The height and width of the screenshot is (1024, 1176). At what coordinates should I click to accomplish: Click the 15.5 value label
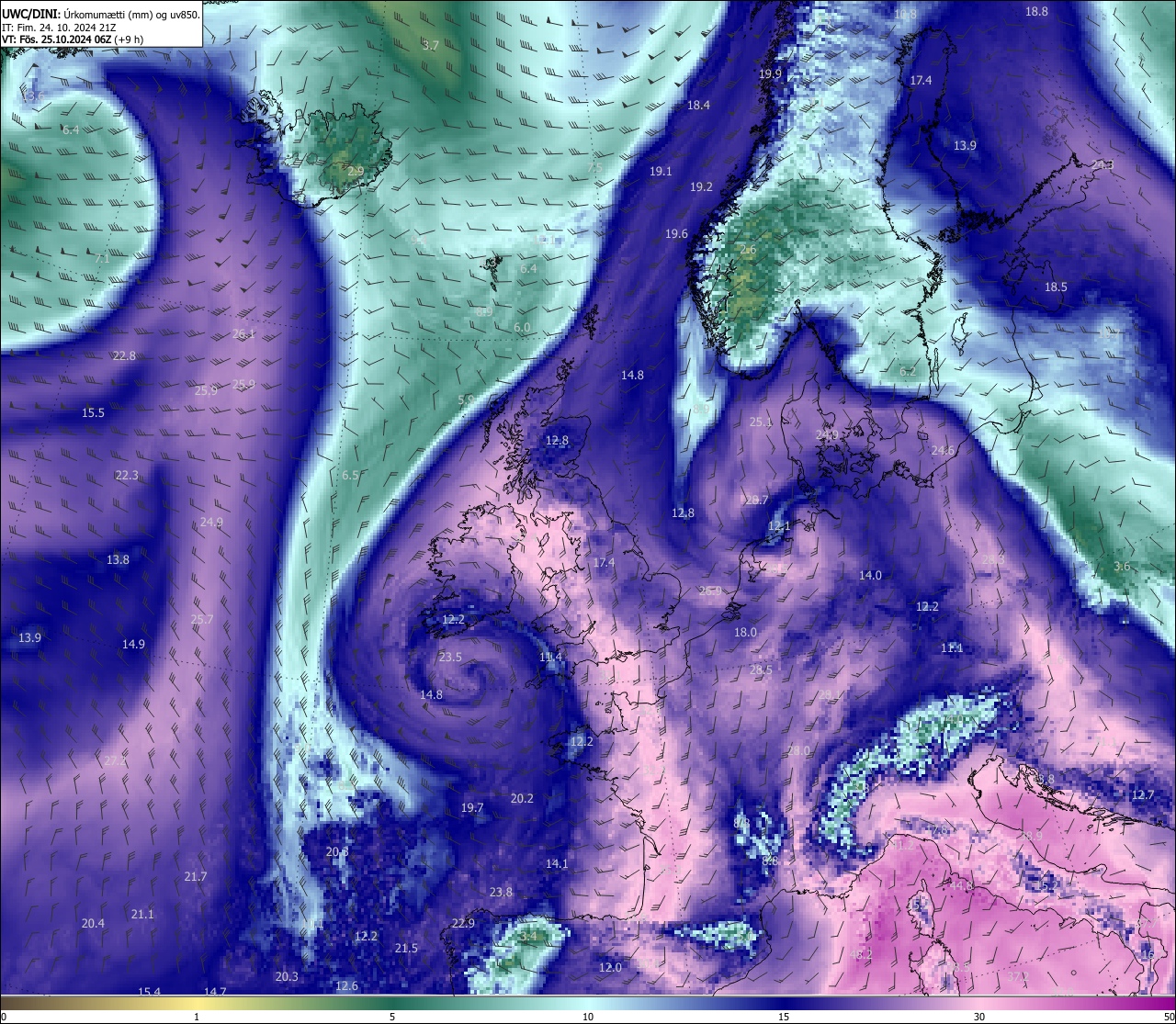tap(93, 412)
